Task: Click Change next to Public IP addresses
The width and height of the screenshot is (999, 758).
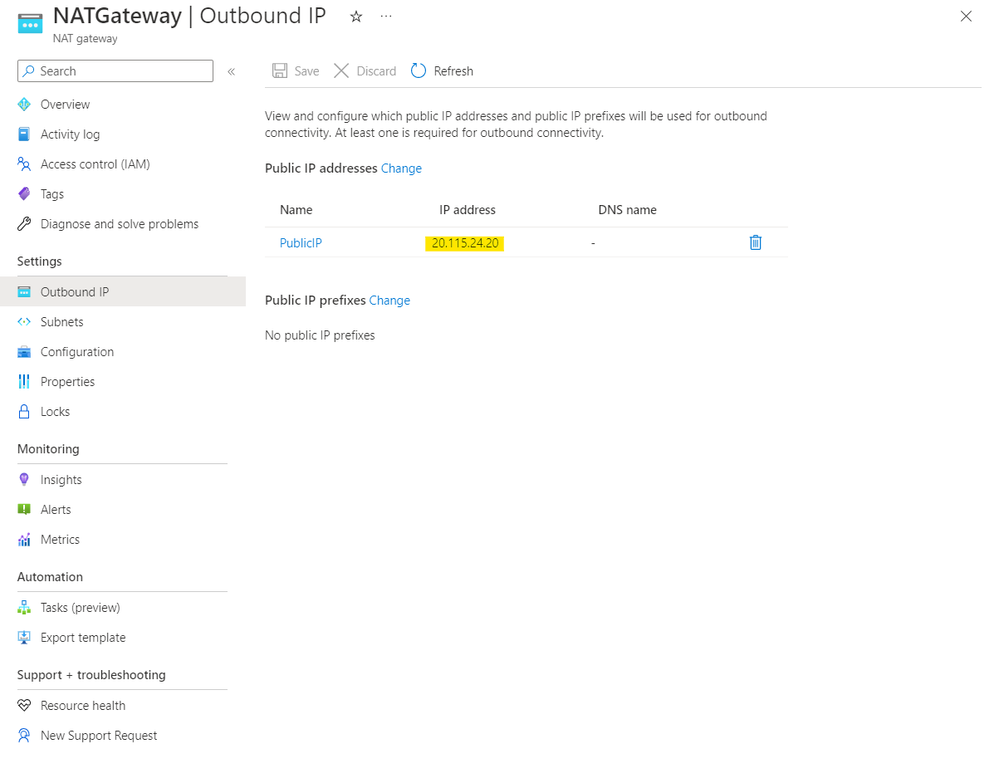Action: click(401, 168)
